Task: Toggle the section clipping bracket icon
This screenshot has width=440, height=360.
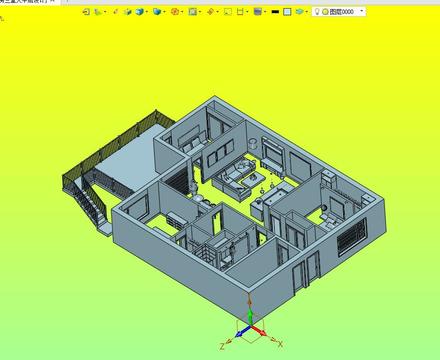Action: [x=240, y=12]
